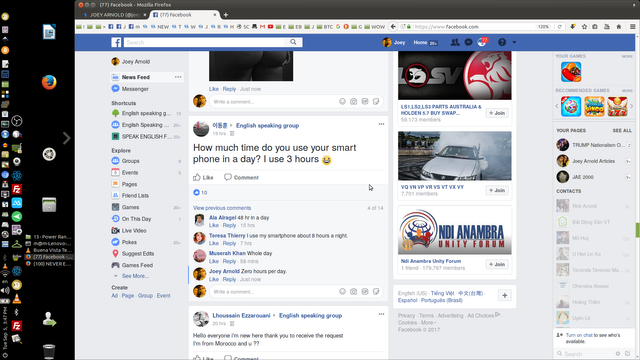This screenshot has width=640, height=360.
Task: Open options menu of smart phone post
Action: pyautogui.click(x=381, y=124)
